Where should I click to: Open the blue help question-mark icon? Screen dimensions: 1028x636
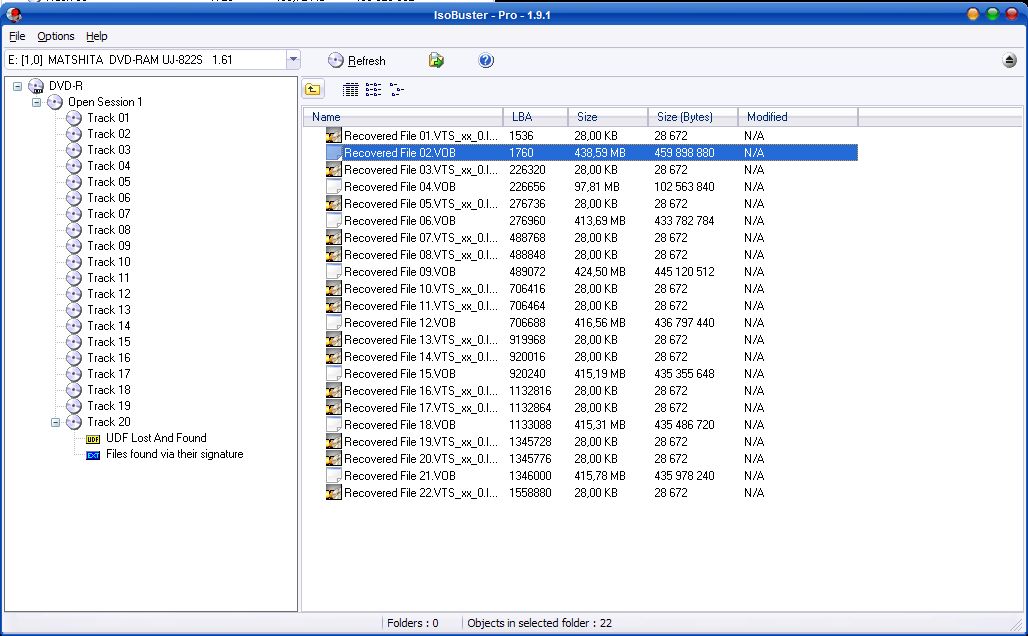point(486,60)
